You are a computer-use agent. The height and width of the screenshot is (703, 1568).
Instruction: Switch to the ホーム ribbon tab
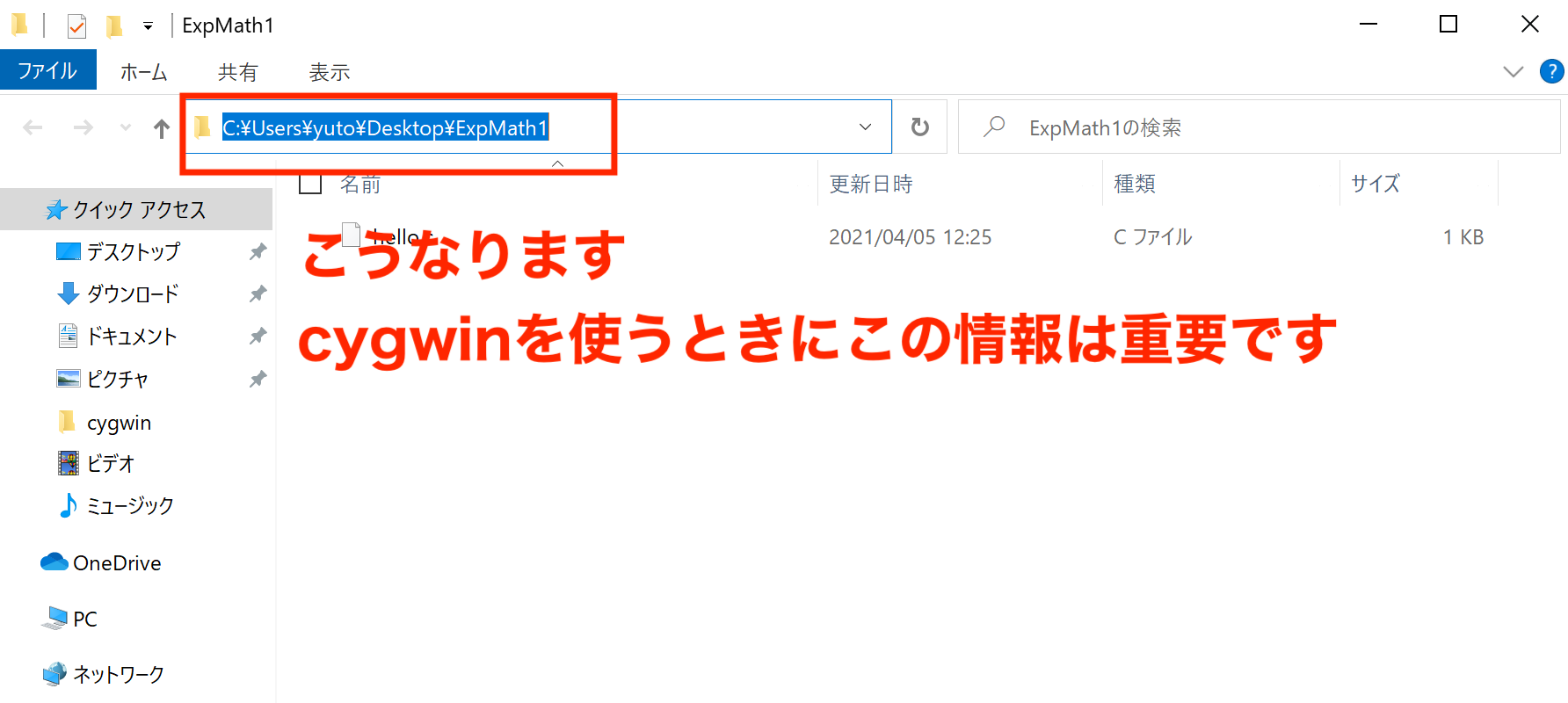tap(143, 72)
